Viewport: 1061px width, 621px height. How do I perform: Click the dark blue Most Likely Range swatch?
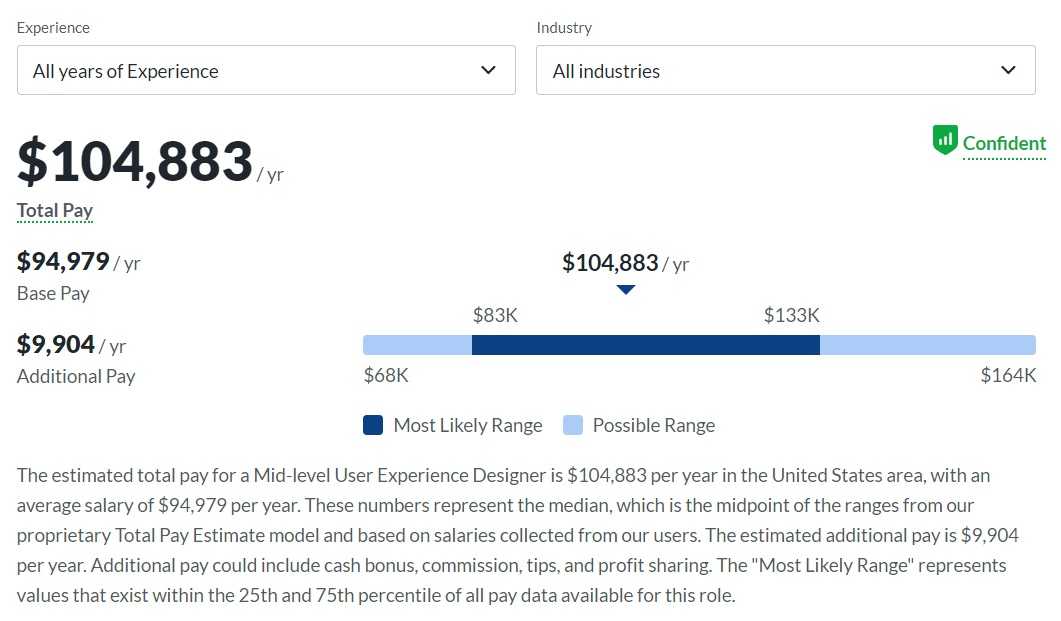(373, 425)
